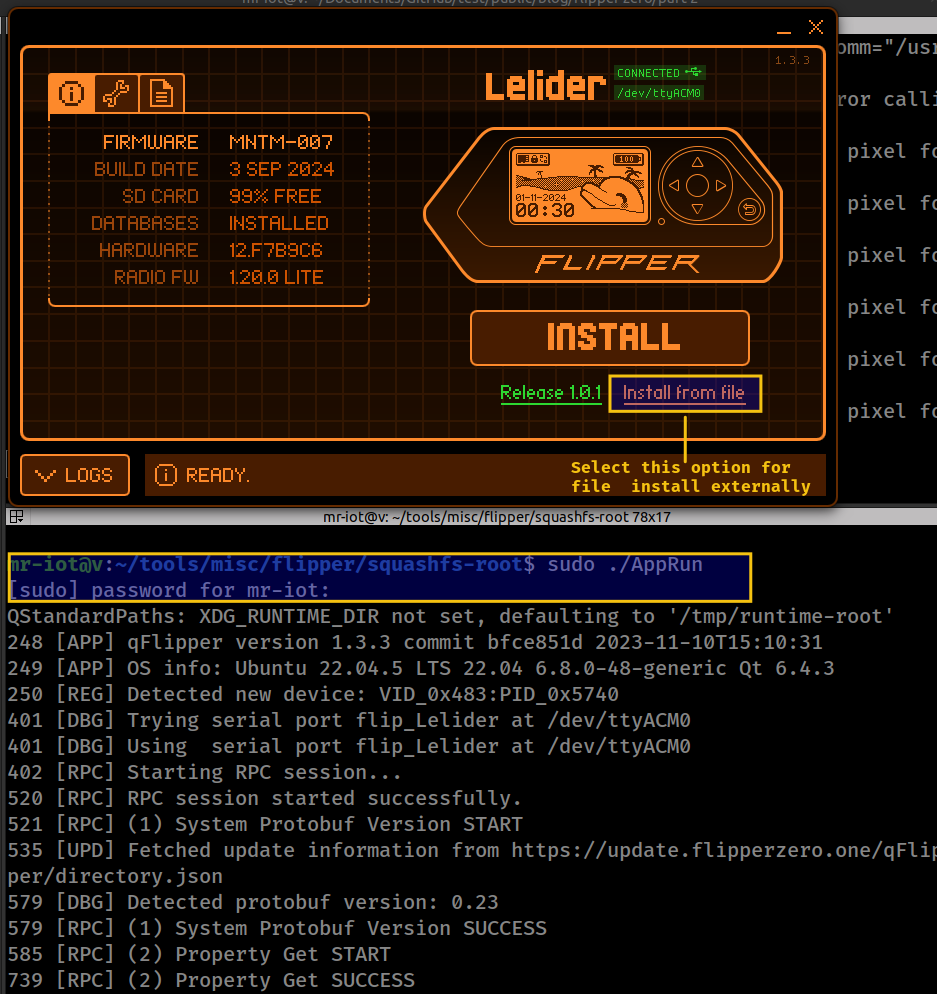Click the DATABASES label

(x=145, y=223)
